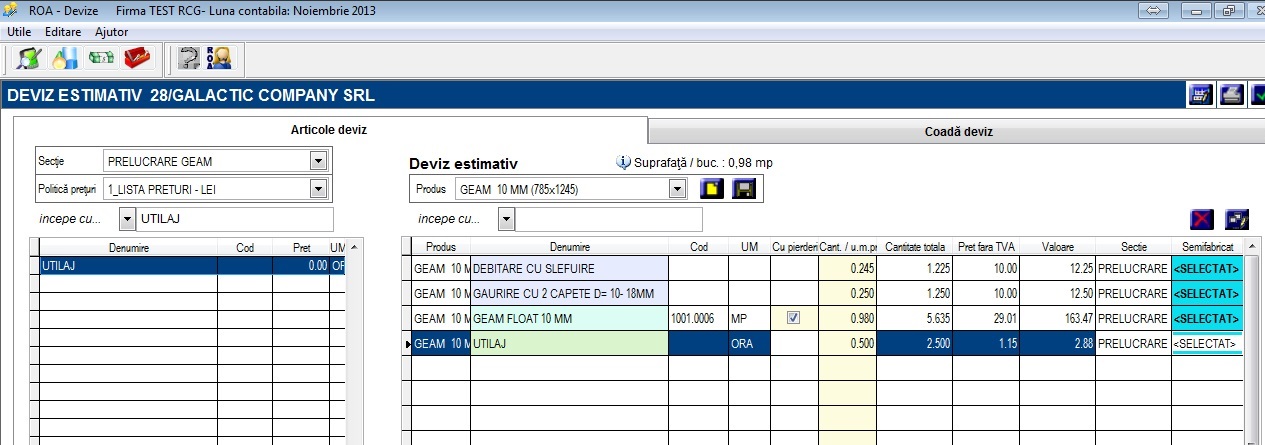Click the search field containing UTILAJ
This screenshot has width=1265, height=445.
pos(235,219)
